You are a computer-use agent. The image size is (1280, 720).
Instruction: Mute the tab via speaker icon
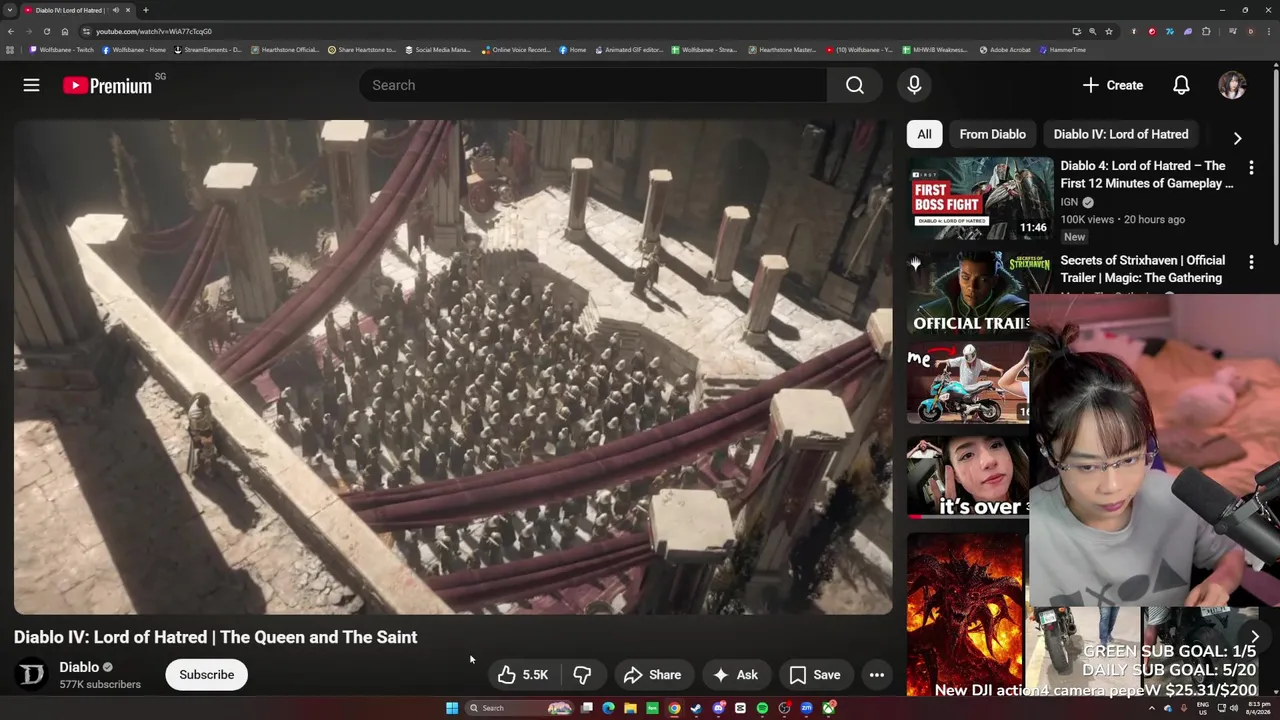pyautogui.click(x=115, y=10)
